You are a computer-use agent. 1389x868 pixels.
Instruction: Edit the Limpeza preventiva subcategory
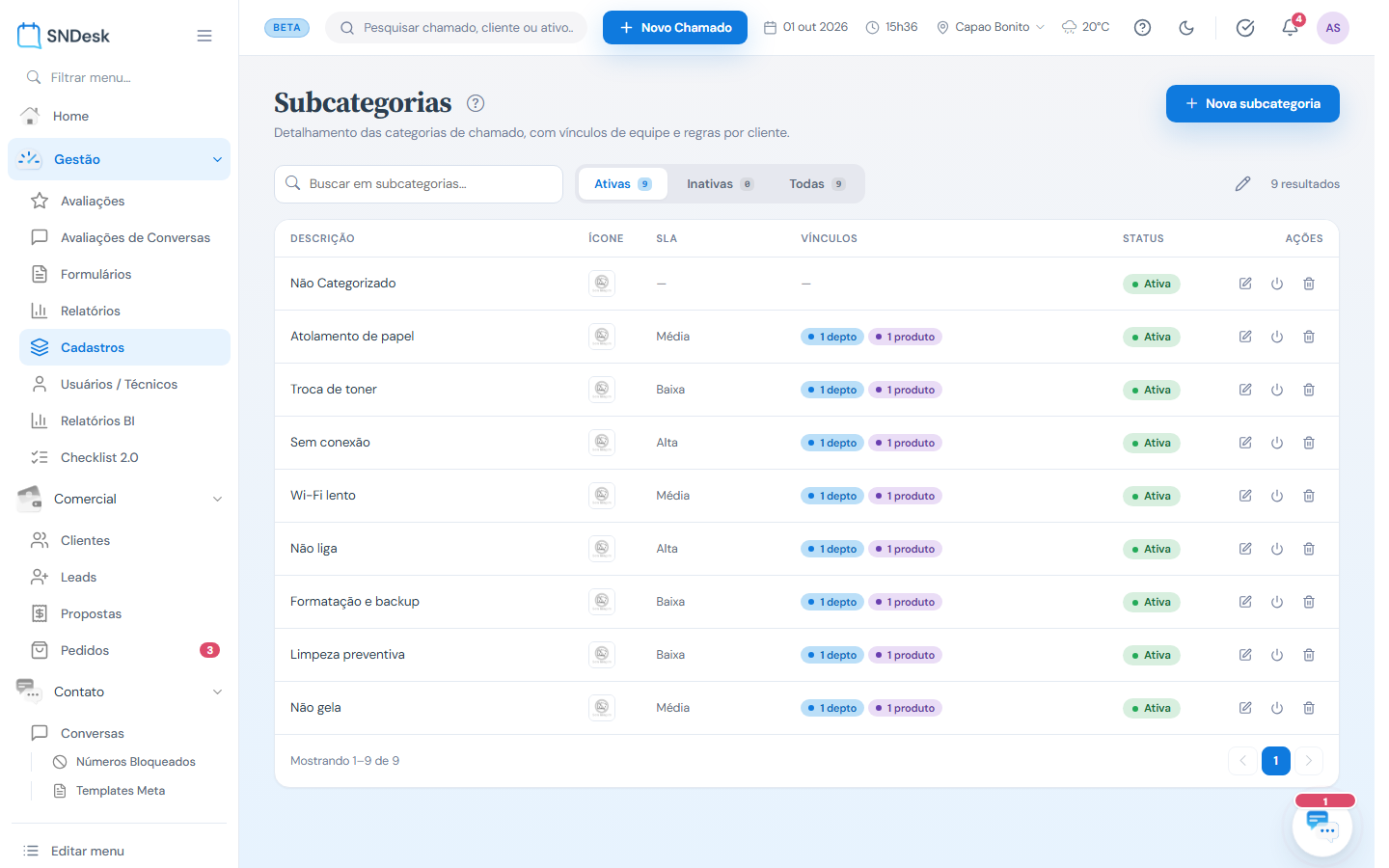click(x=1245, y=655)
